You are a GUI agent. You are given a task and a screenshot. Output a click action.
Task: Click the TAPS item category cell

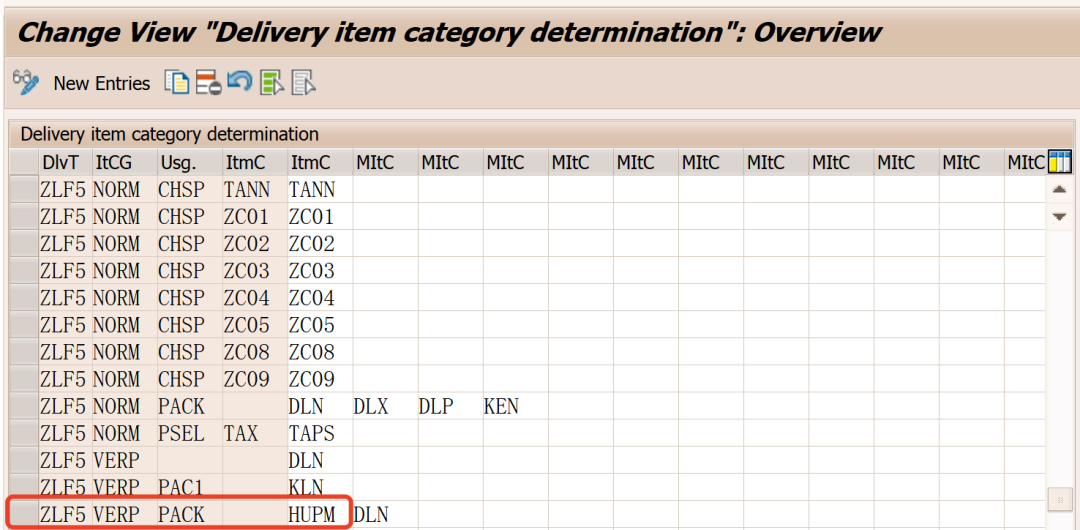click(320, 433)
